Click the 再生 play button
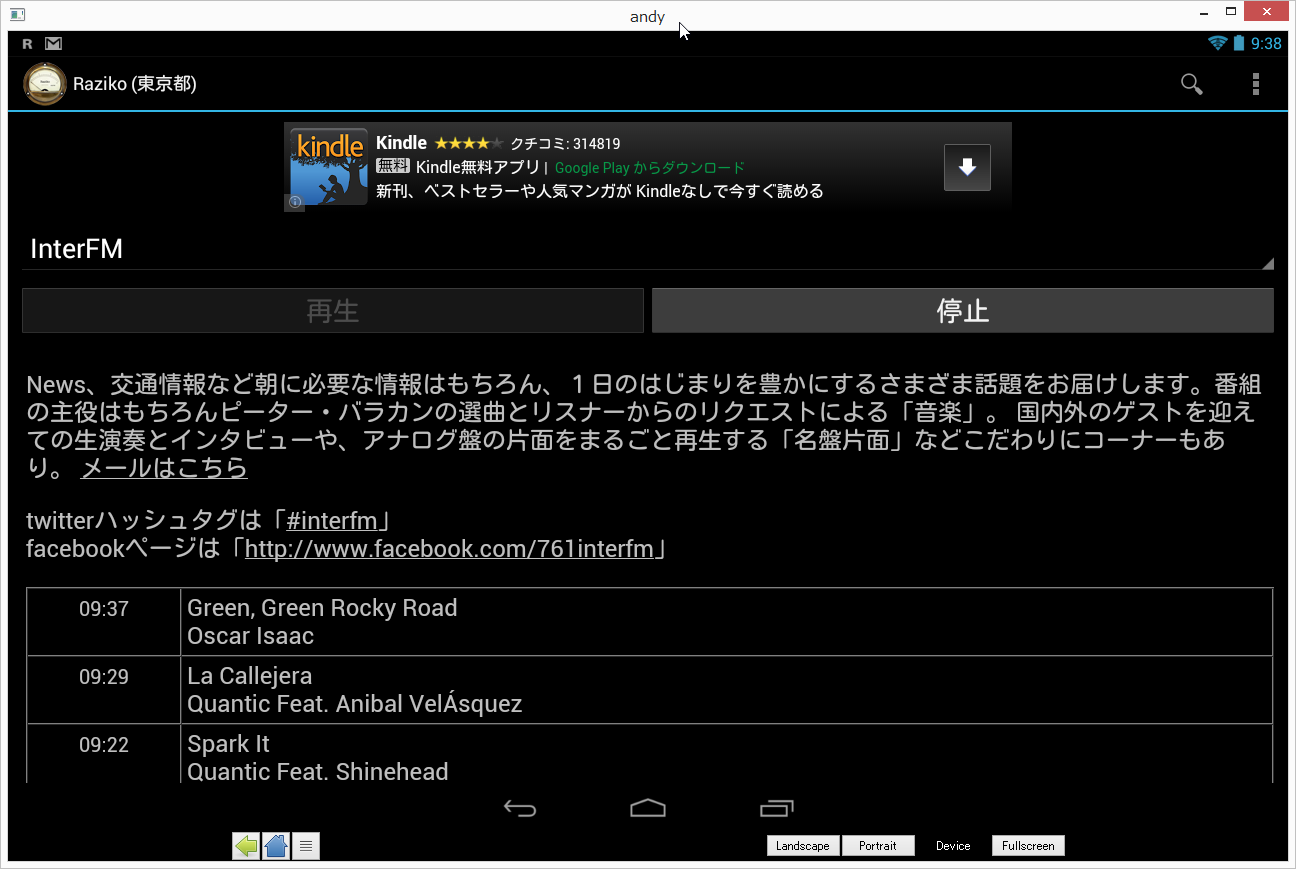Screen dimensions: 1296x869 coord(333,311)
